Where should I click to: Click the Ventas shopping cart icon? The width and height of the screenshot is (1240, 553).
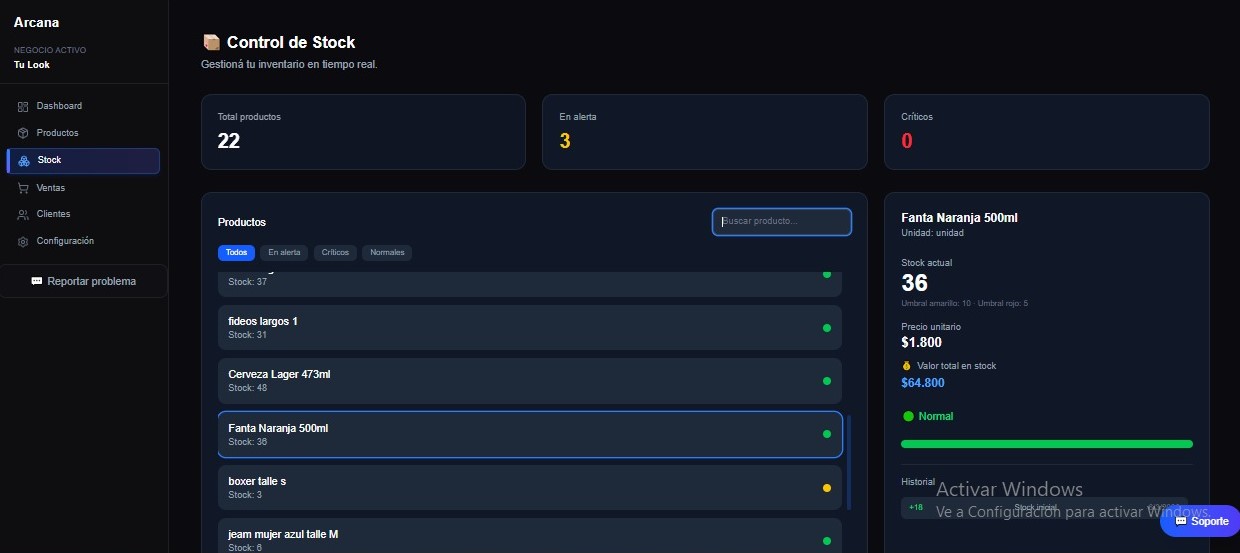click(x=23, y=188)
